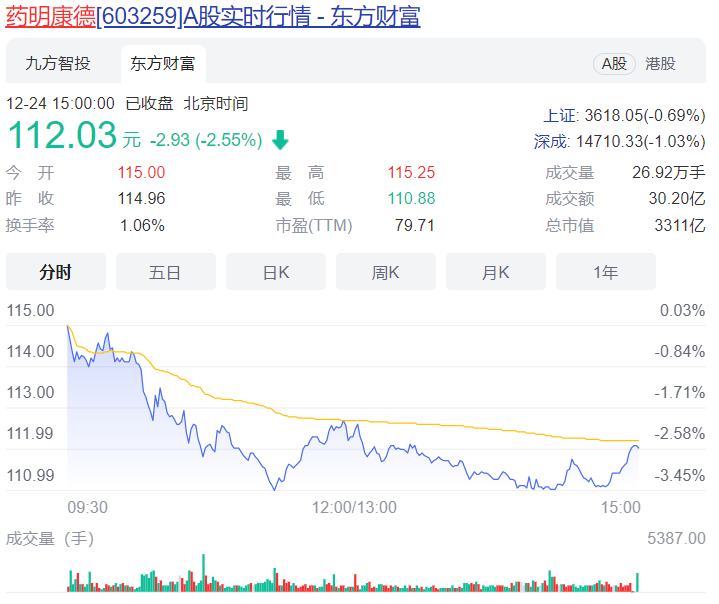Click the 成交量 value 26.92万手
The image size is (719, 604).
tap(669, 172)
